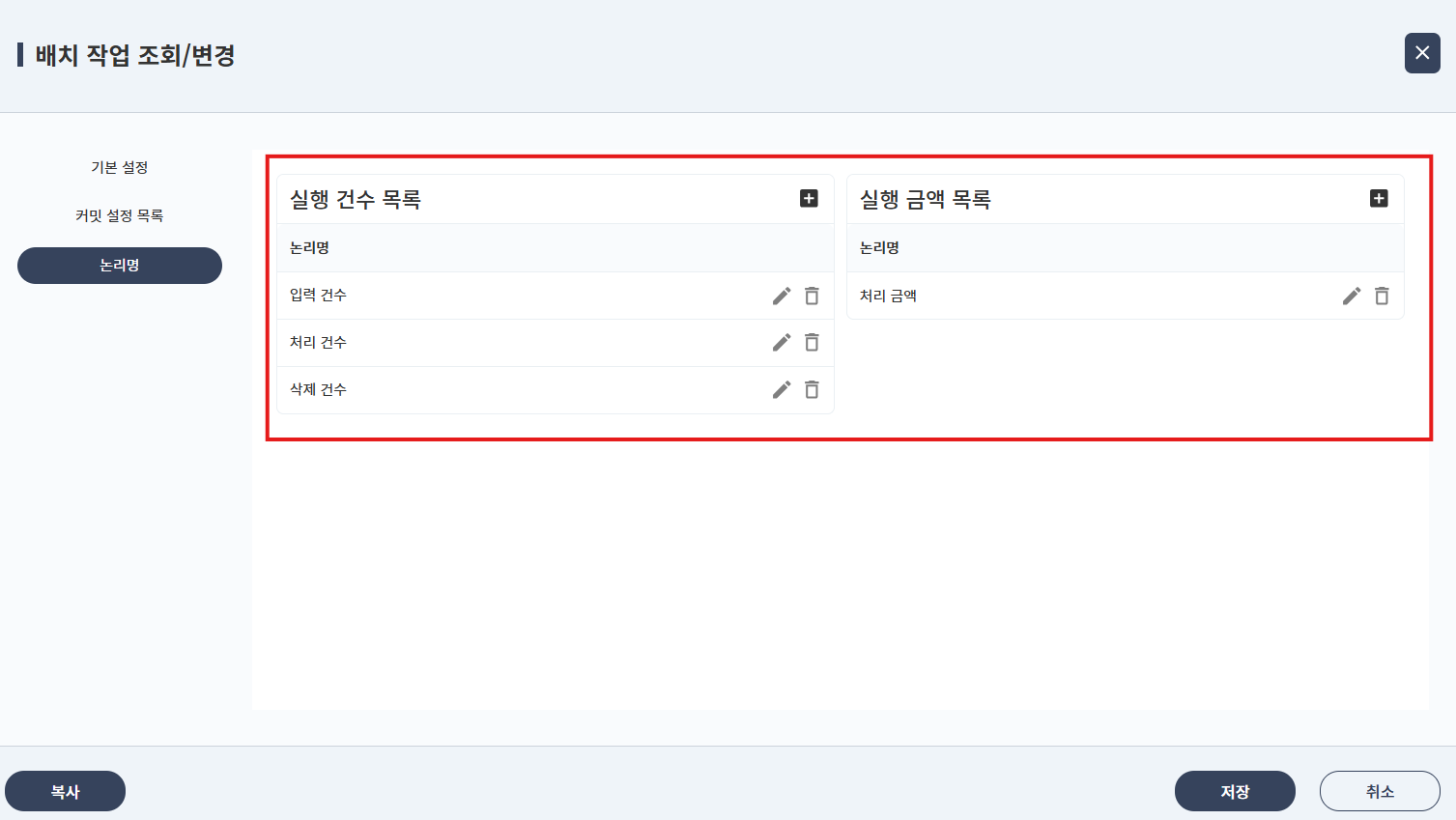1456x820 pixels.
Task: Delete the 입력 건수 entry via trash icon
Action: (812, 296)
